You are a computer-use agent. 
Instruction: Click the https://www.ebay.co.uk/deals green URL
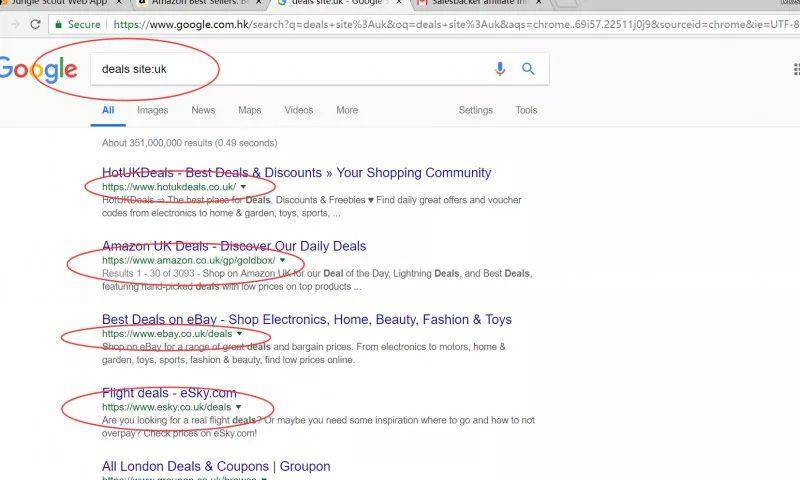coord(167,334)
